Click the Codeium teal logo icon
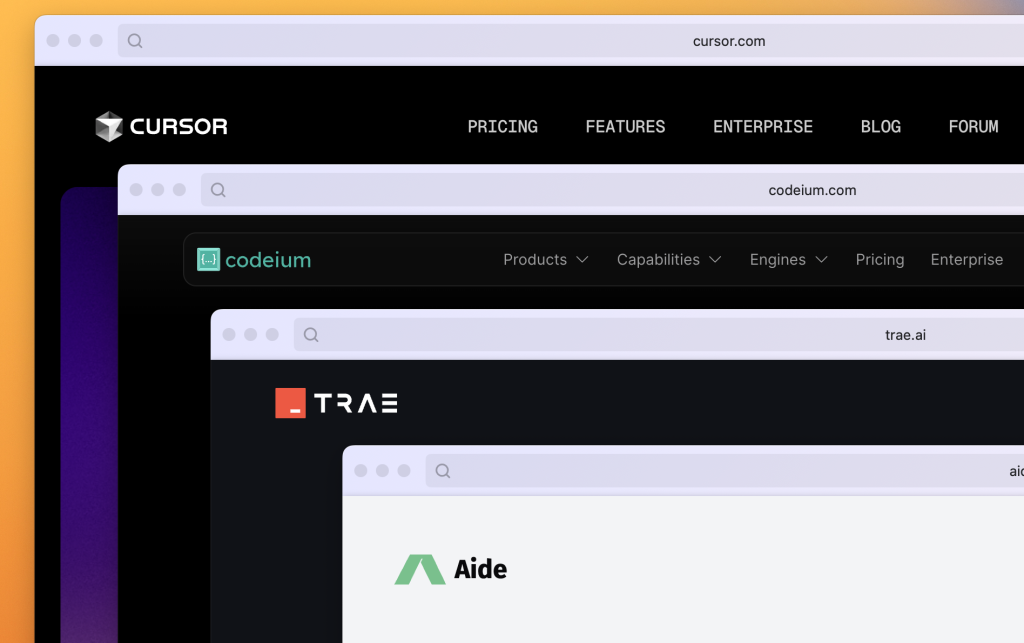1024x643 pixels. tap(208, 260)
